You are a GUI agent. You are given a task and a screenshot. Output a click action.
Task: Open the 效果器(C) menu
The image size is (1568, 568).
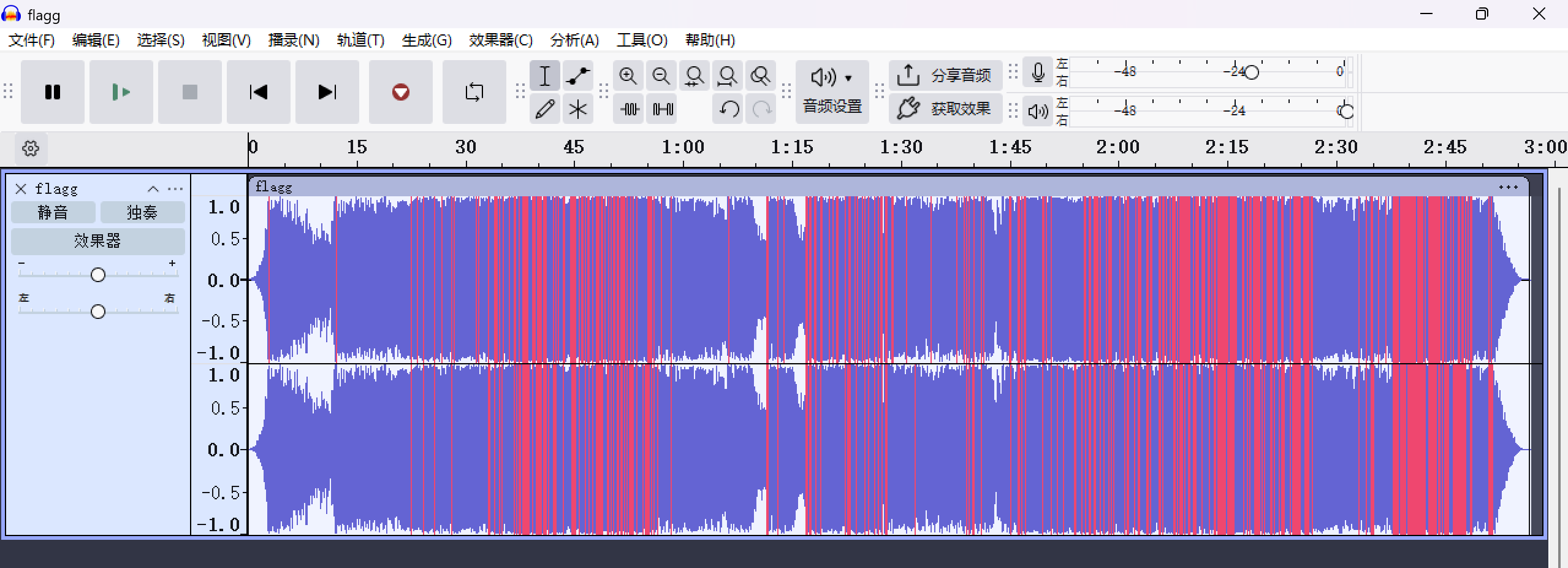pos(500,40)
